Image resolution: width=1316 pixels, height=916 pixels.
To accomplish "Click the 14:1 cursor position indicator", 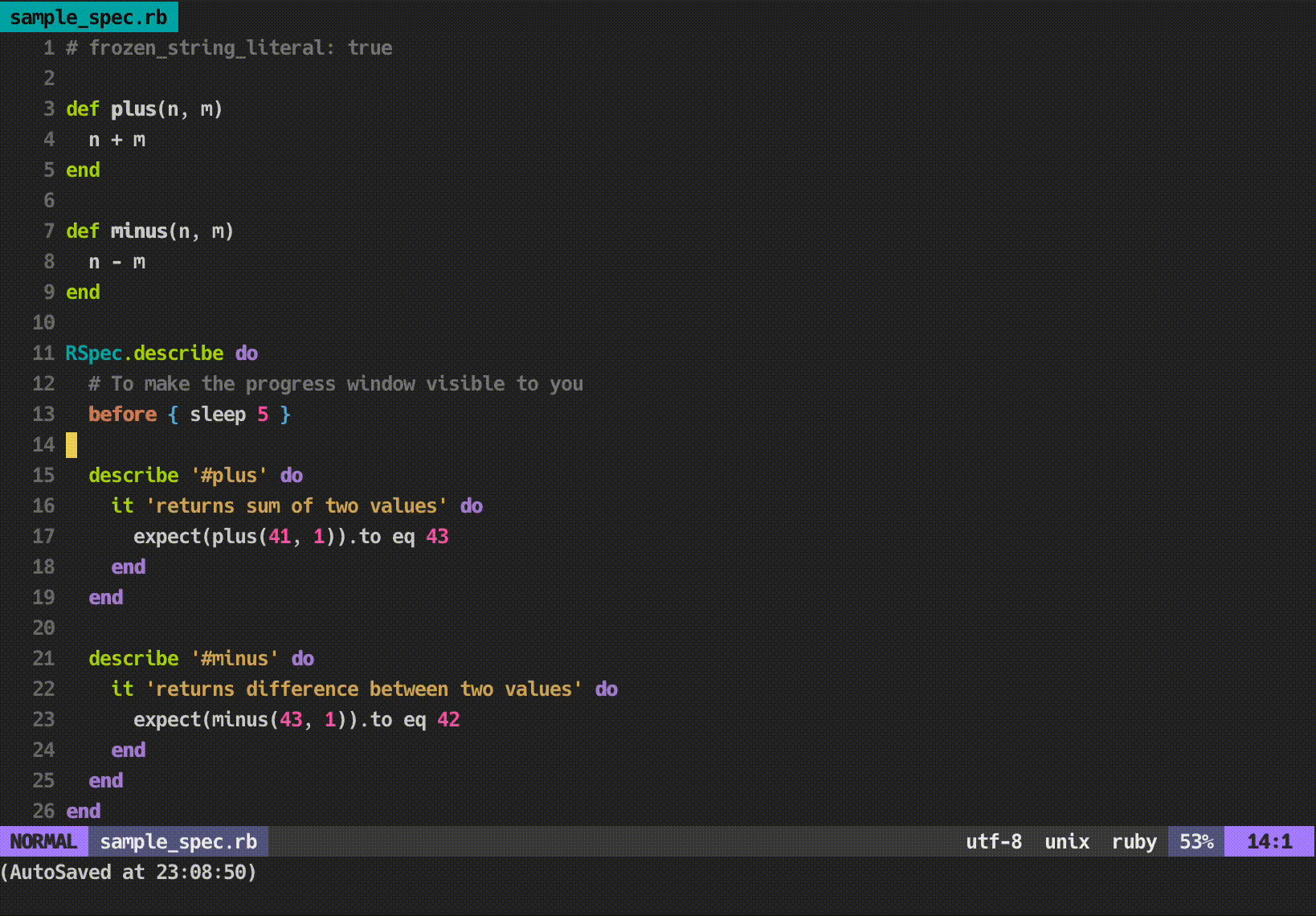I will [x=1269, y=841].
